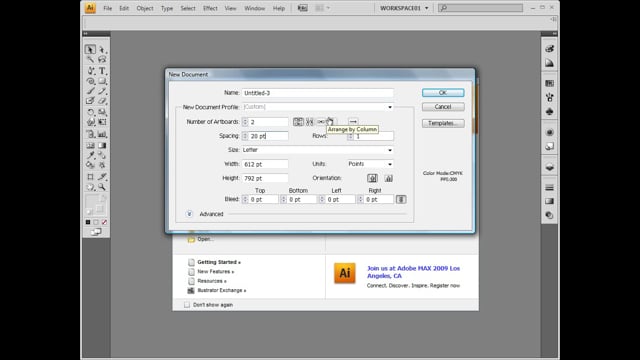Image resolution: width=640 pixels, height=360 pixels.
Task: Expand the Advanced options section
Action: [189, 214]
